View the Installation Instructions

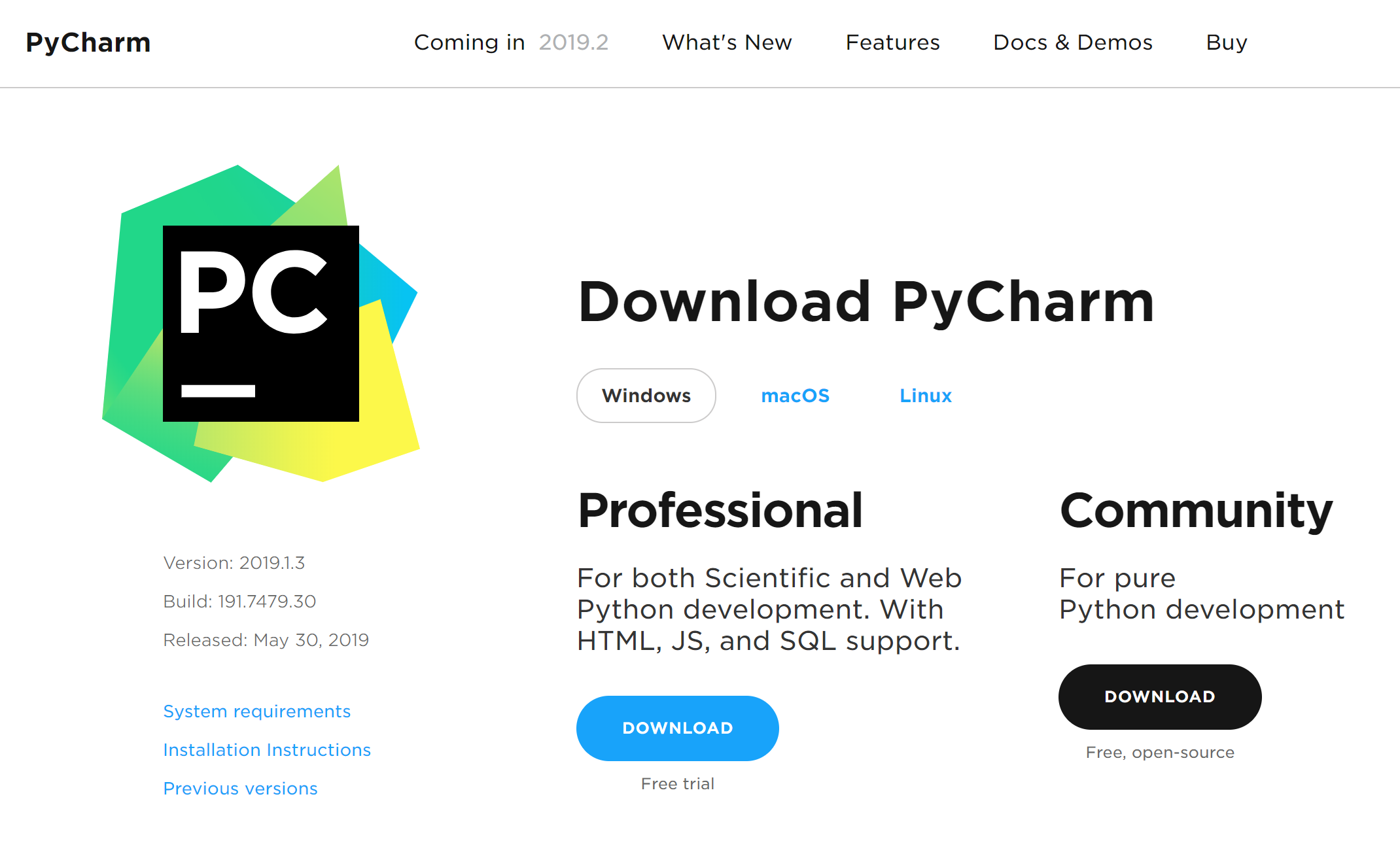pyautogui.click(x=266, y=750)
